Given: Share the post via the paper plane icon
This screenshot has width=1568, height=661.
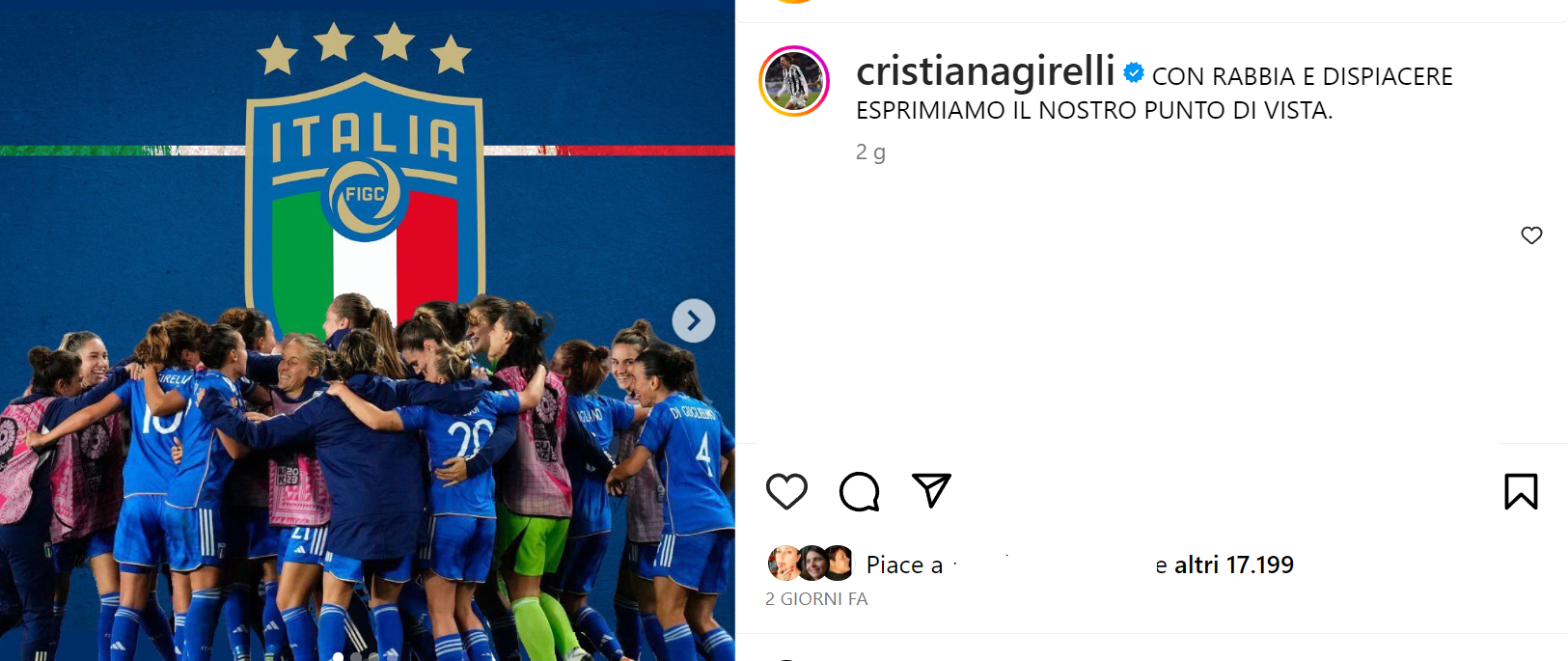Looking at the screenshot, I should (931, 490).
